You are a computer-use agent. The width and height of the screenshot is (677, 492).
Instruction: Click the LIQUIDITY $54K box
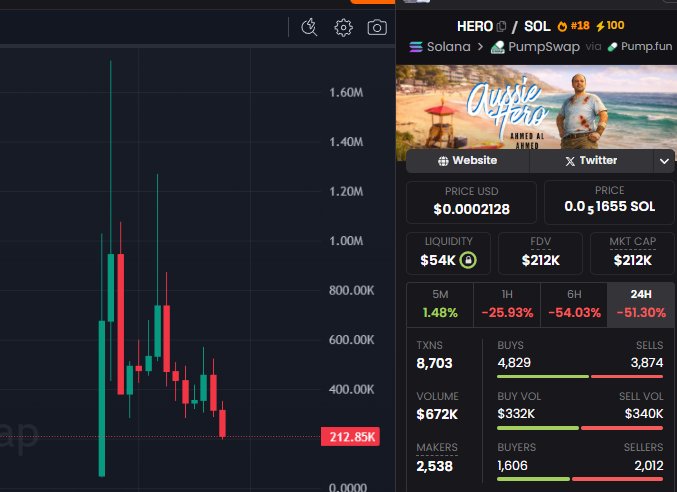(448, 253)
